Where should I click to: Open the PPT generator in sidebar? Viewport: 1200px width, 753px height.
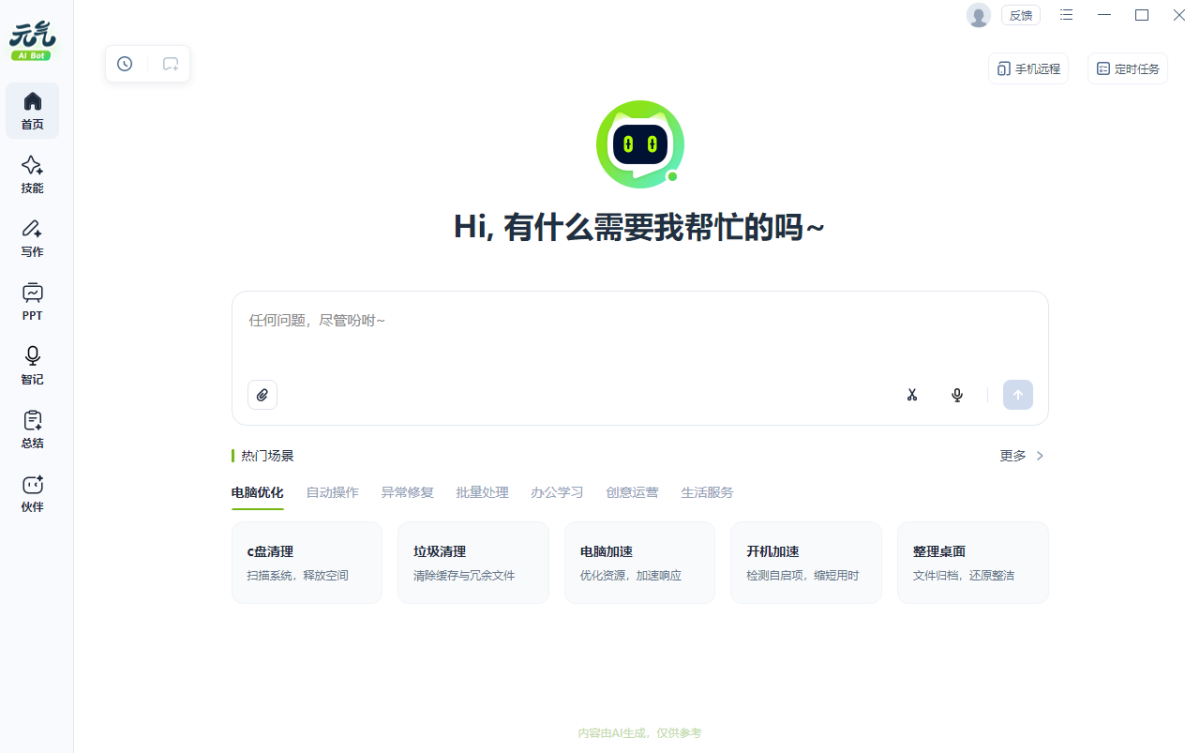pos(32,302)
